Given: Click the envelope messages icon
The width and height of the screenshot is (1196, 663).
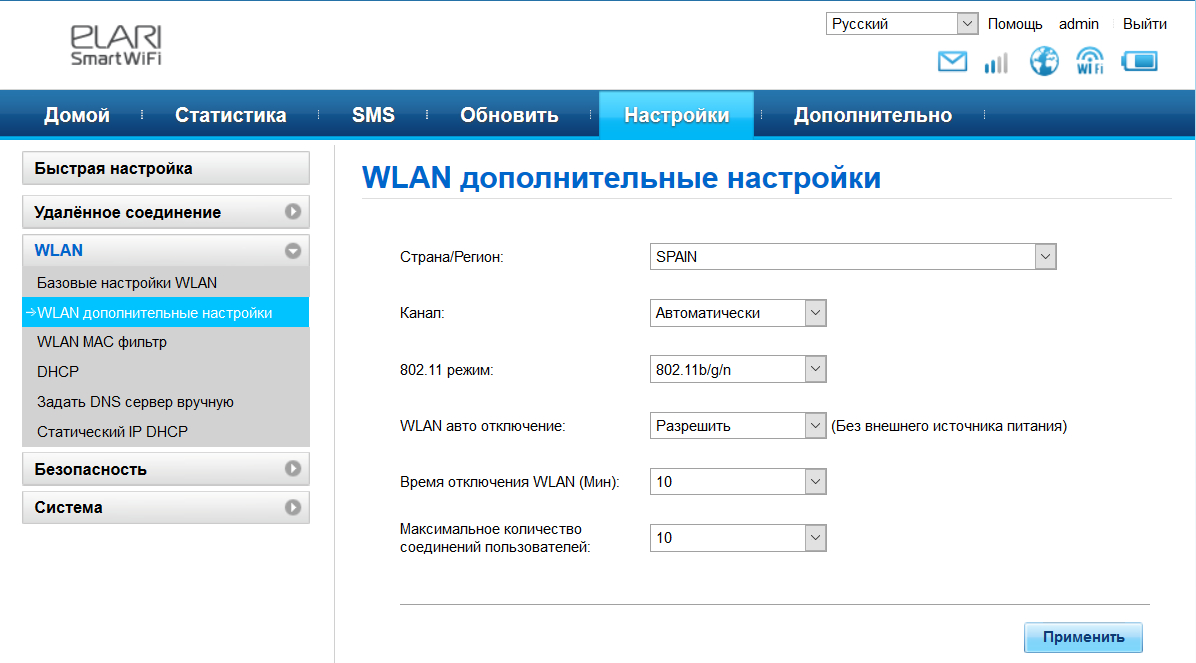Looking at the screenshot, I should (952, 62).
